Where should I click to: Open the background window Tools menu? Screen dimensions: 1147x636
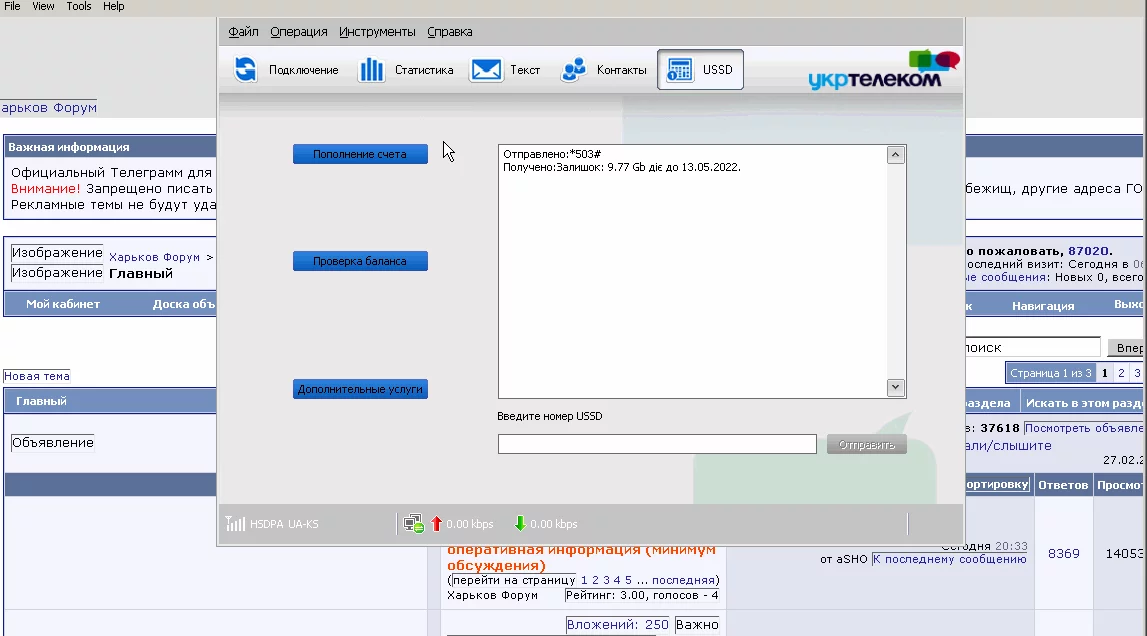pos(79,7)
